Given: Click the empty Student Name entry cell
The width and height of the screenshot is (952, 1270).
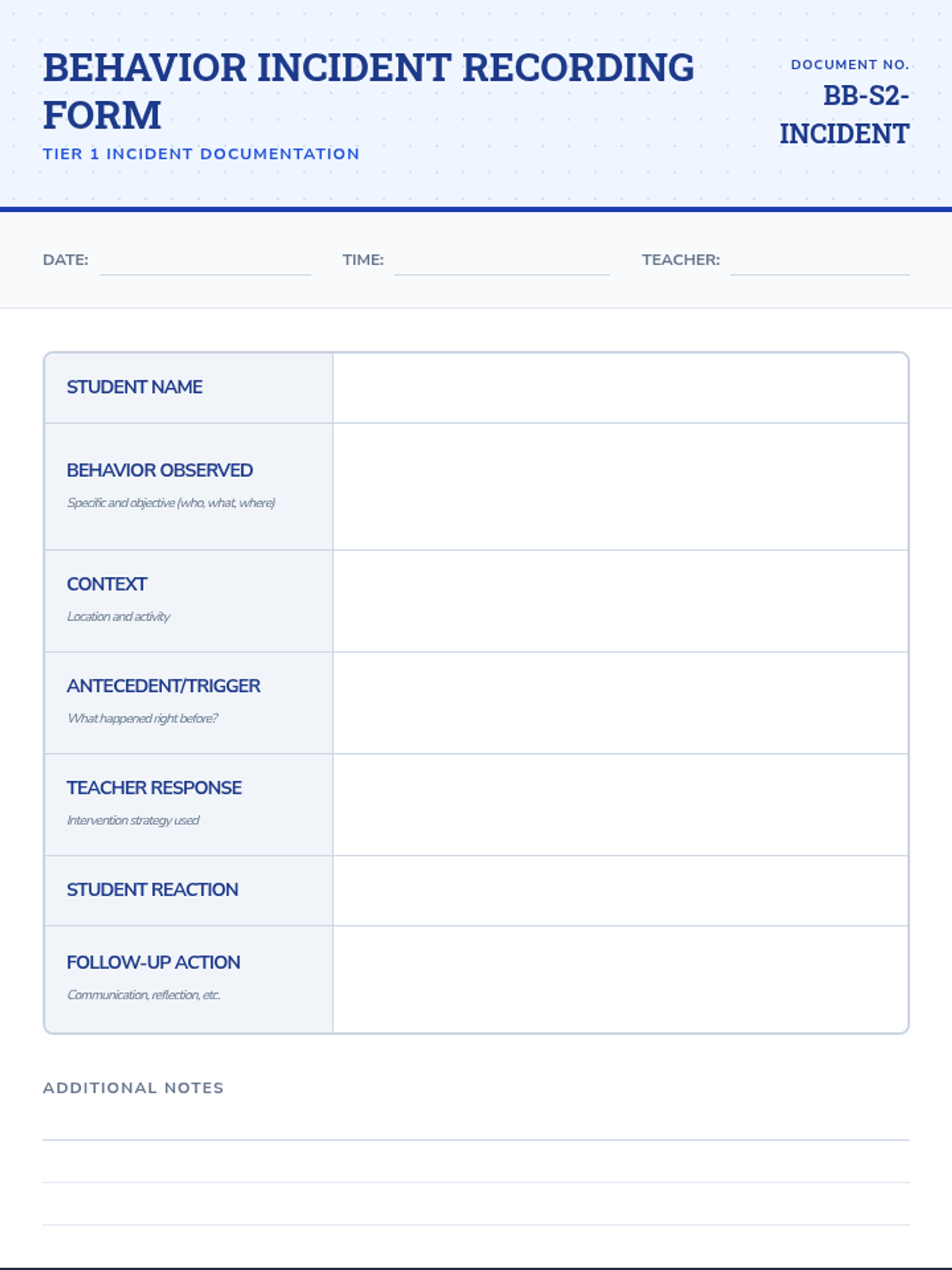Looking at the screenshot, I should (x=620, y=388).
